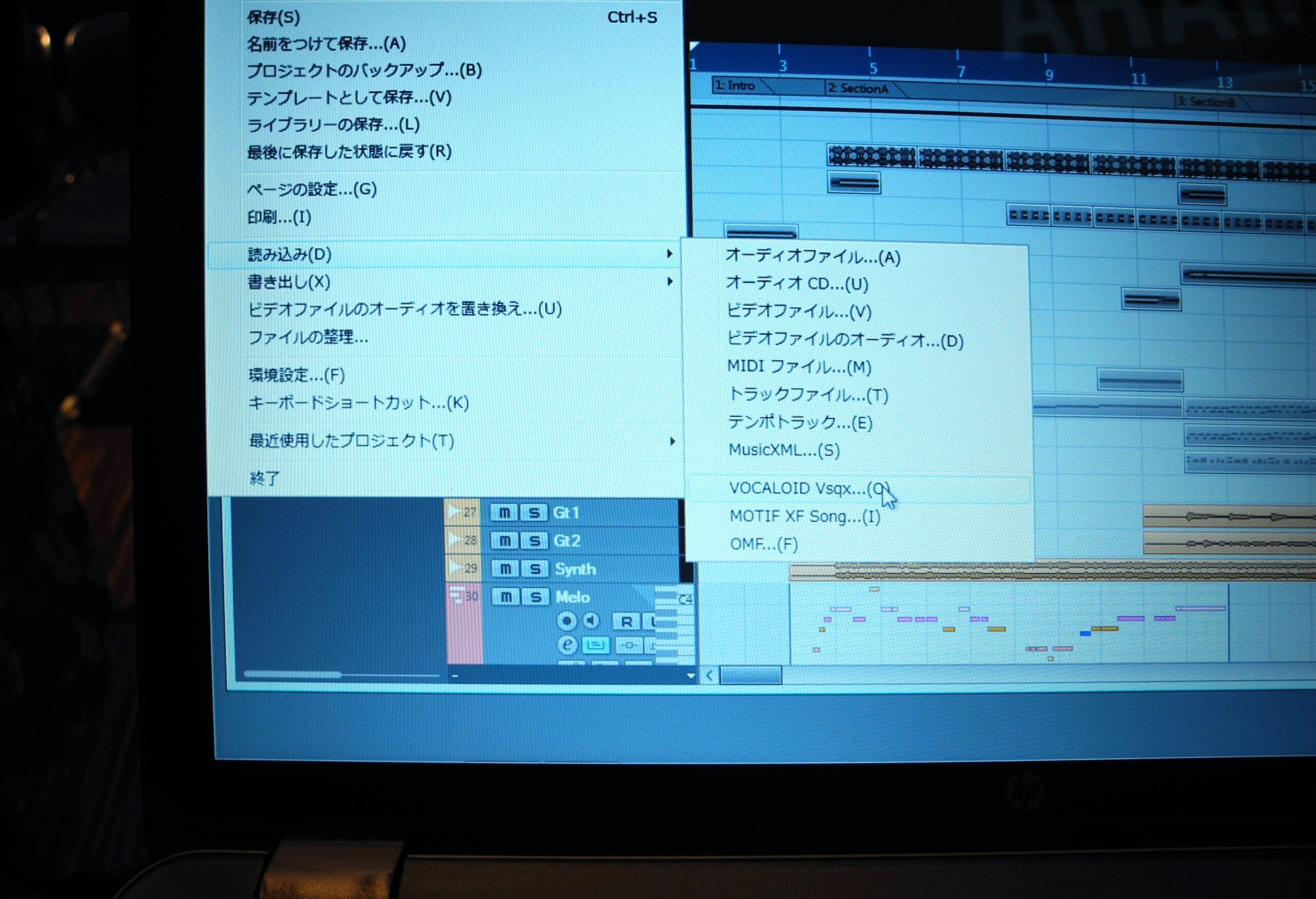Image resolution: width=1316 pixels, height=899 pixels.
Task: Toggle Read automation R on Melo track
Action: coord(626,621)
